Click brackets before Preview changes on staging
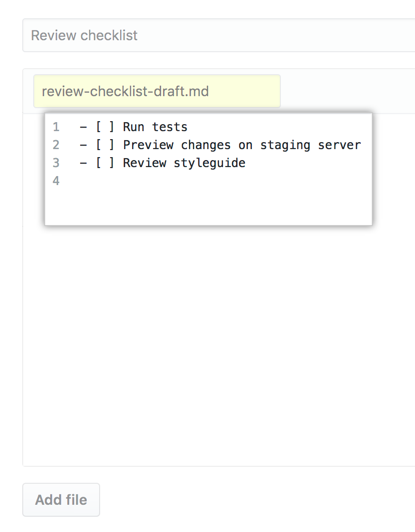This screenshot has width=415, height=532. coord(105,145)
